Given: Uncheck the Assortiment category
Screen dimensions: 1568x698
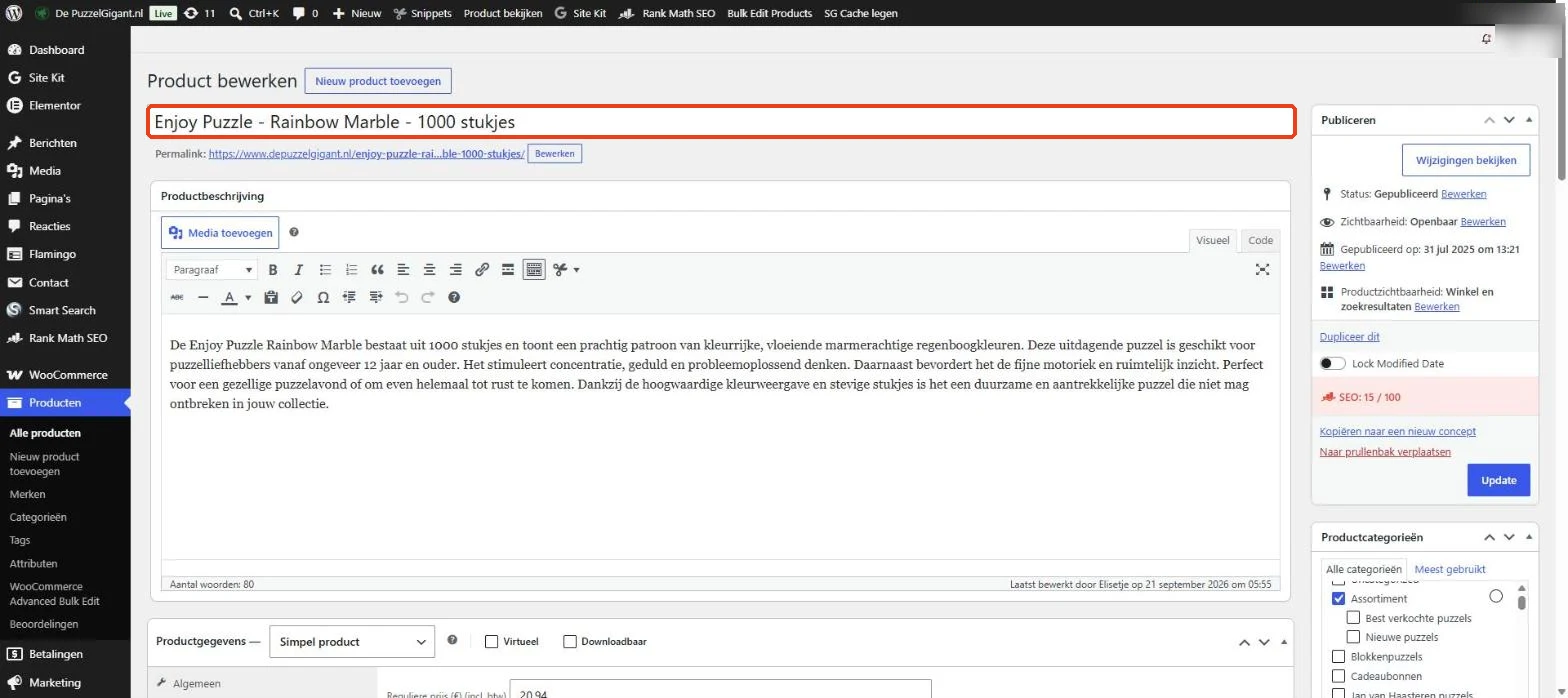Looking at the screenshot, I should pyautogui.click(x=1338, y=598).
